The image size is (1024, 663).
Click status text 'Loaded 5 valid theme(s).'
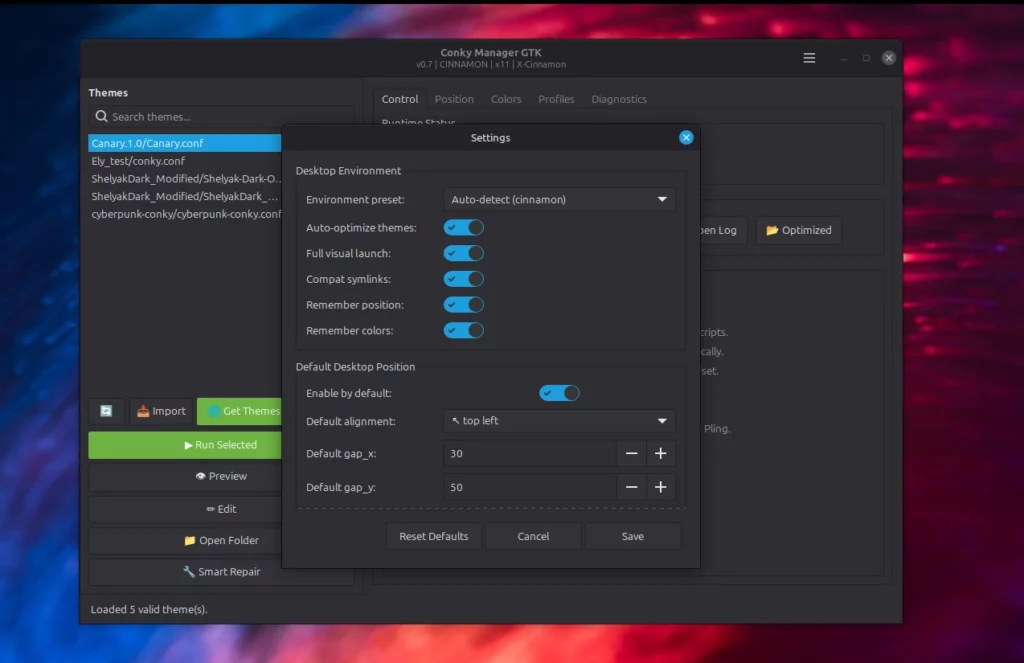pyautogui.click(x=149, y=609)
